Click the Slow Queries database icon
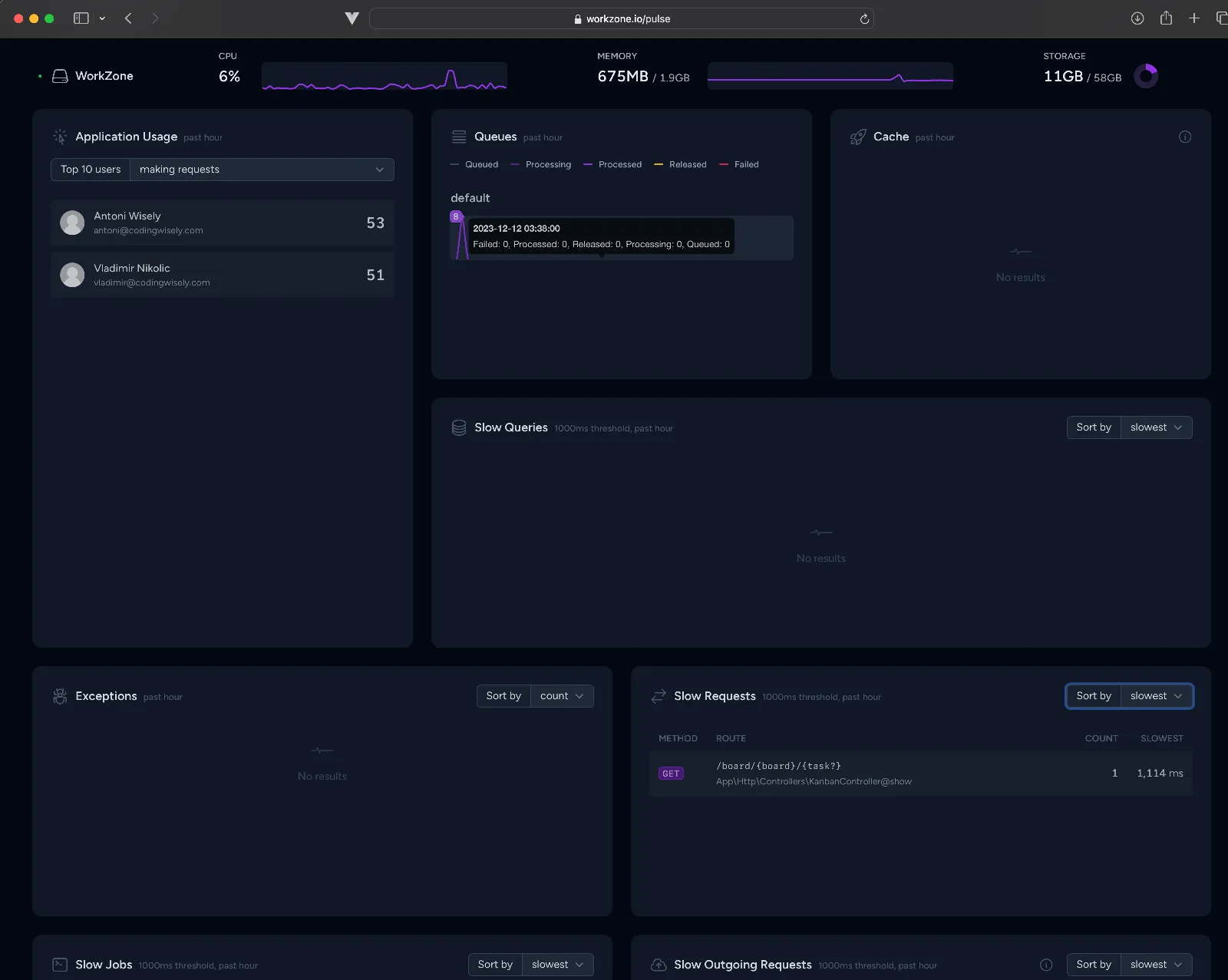1228x980 pixels. pos(459,427)
